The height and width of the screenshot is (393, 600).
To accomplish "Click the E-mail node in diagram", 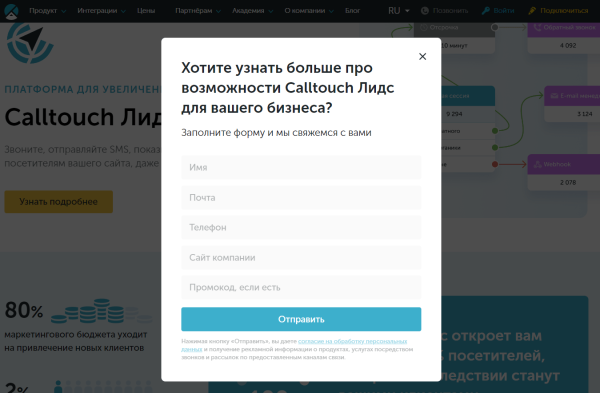I will tap(572, 104).
